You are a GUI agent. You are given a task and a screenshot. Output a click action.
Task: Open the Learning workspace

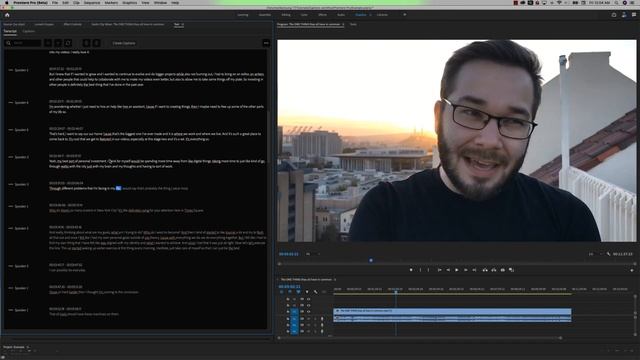click(x=243, y=15)
